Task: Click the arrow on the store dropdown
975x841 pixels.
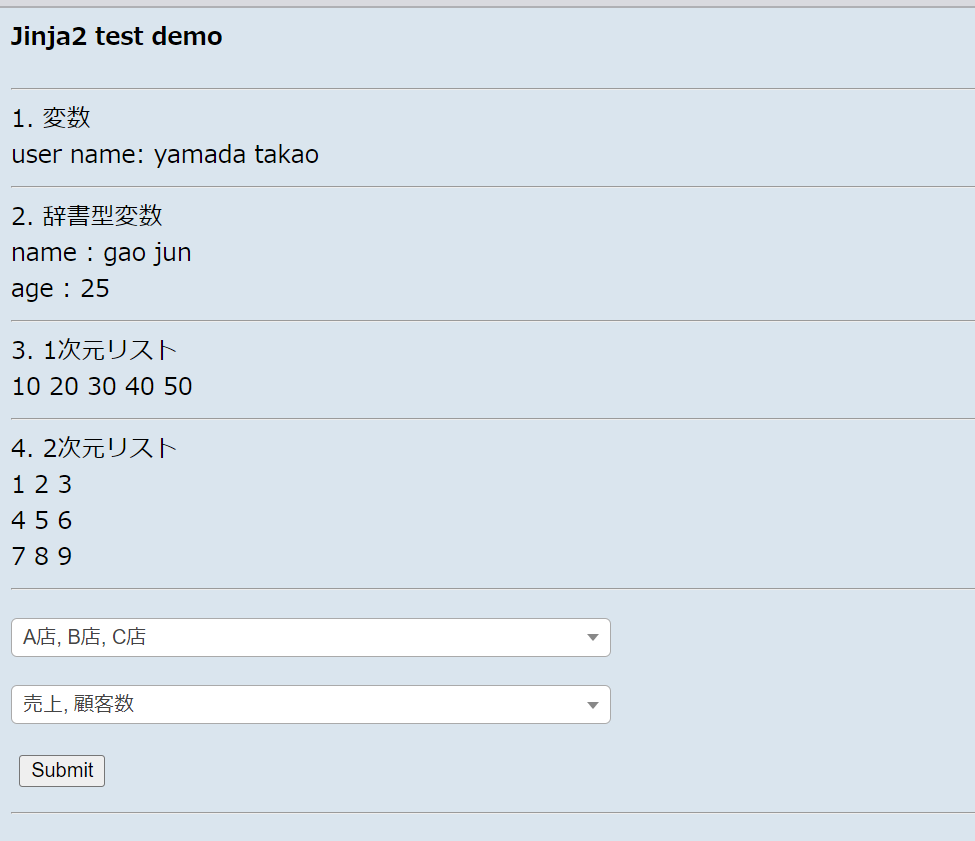Action: tap(592, 637)
